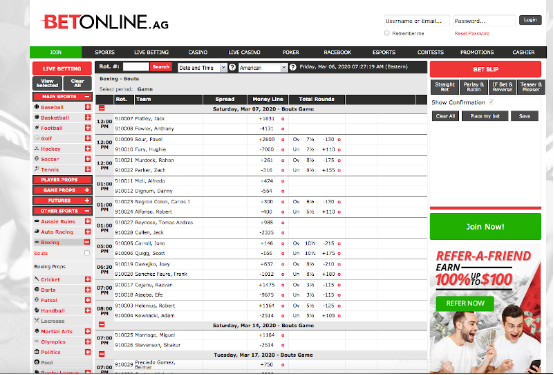Select Parker, Zach -316 money line dot

pos(282,170)
